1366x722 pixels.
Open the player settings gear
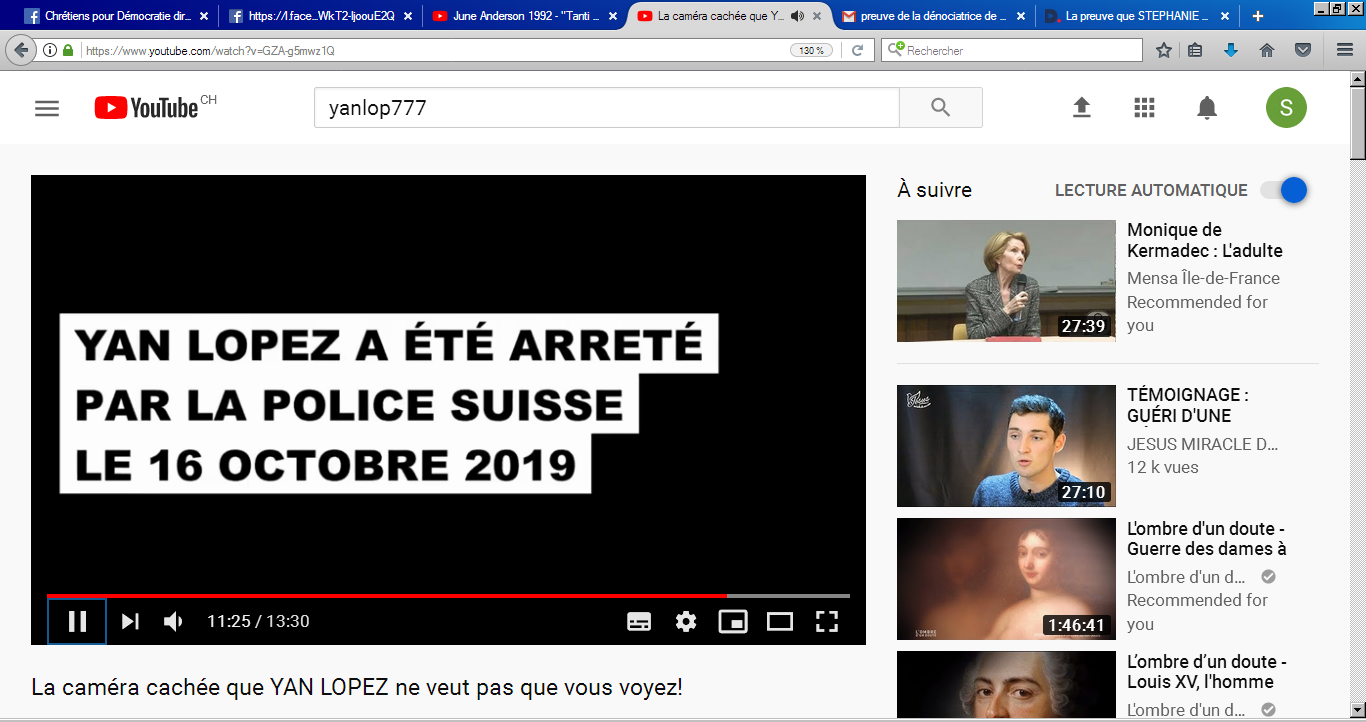685,621
